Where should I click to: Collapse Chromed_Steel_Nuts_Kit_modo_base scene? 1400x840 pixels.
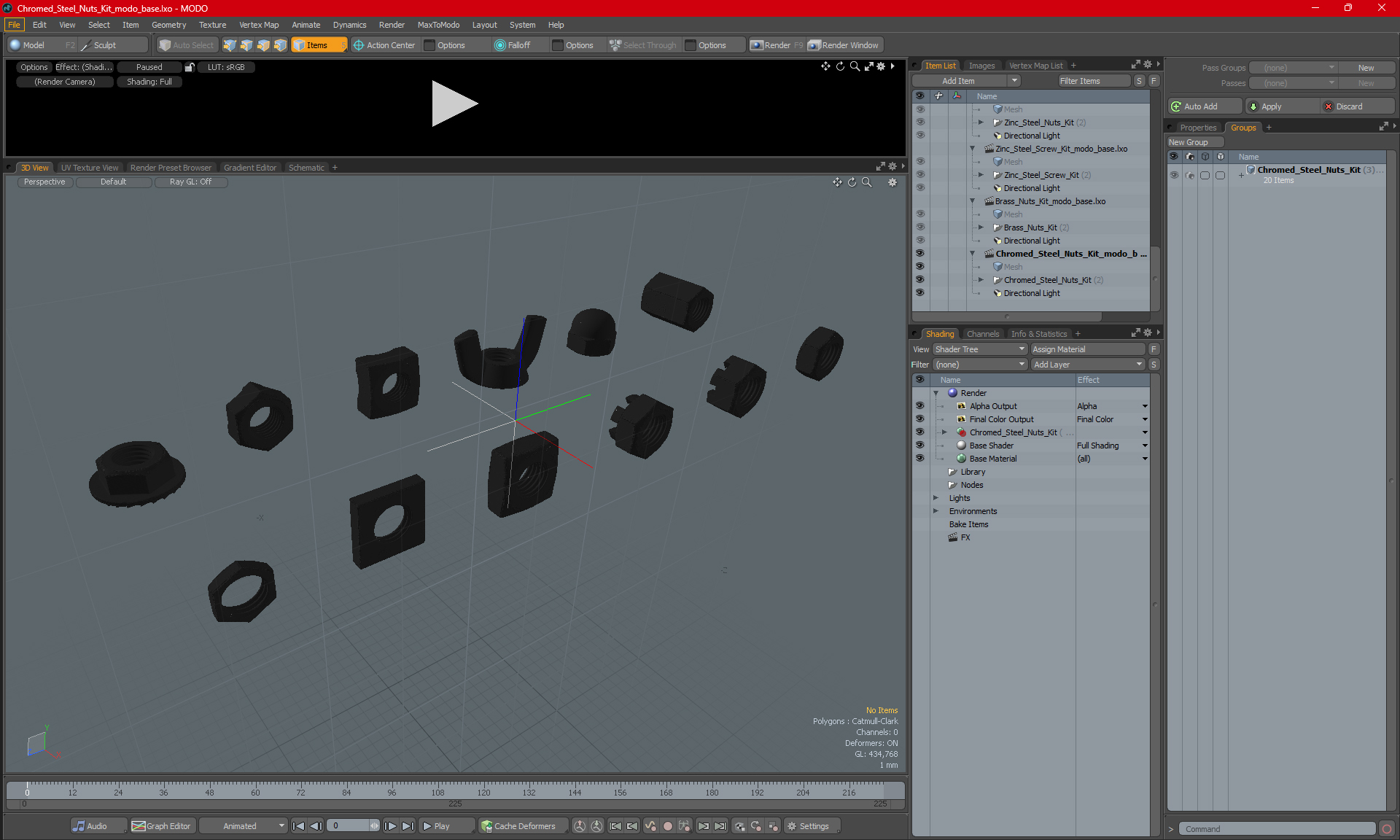tap(972, 254)
